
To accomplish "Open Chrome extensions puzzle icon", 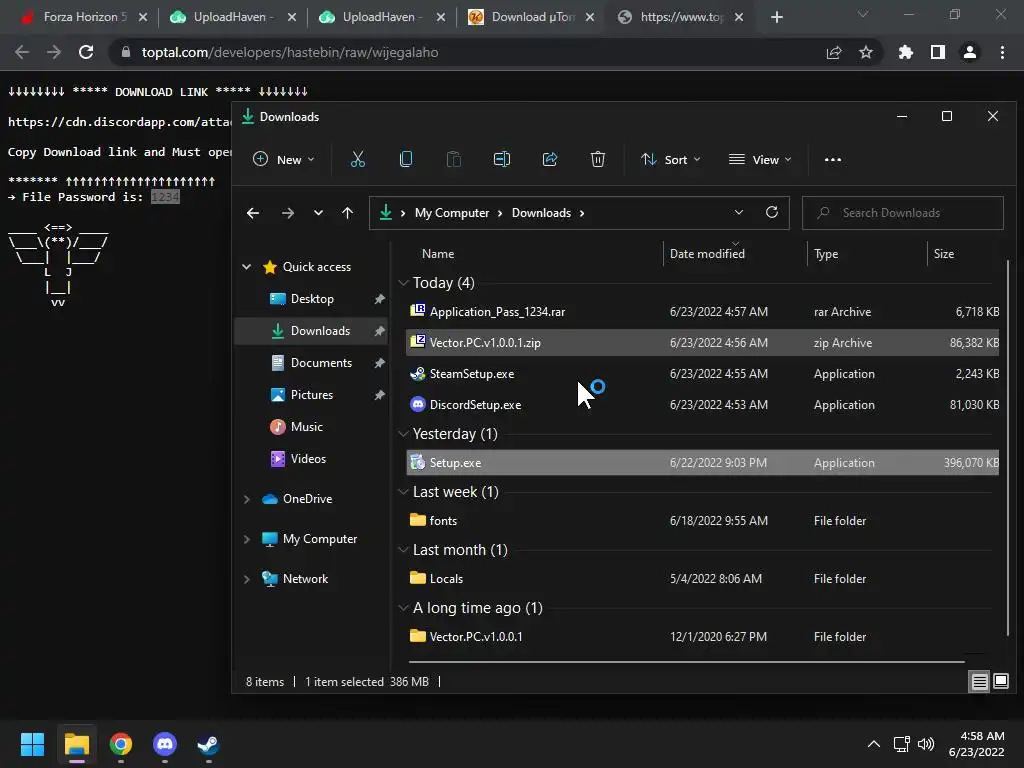I will (905, 52).
